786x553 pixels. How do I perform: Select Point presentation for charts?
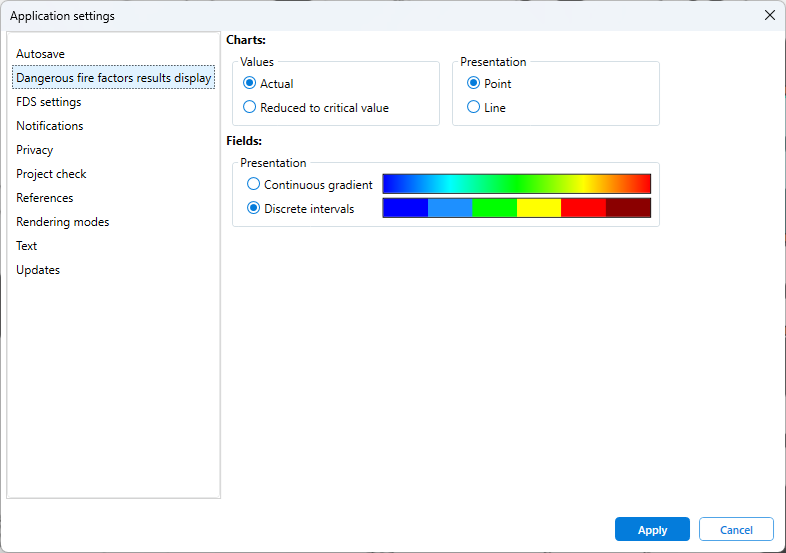474,84
